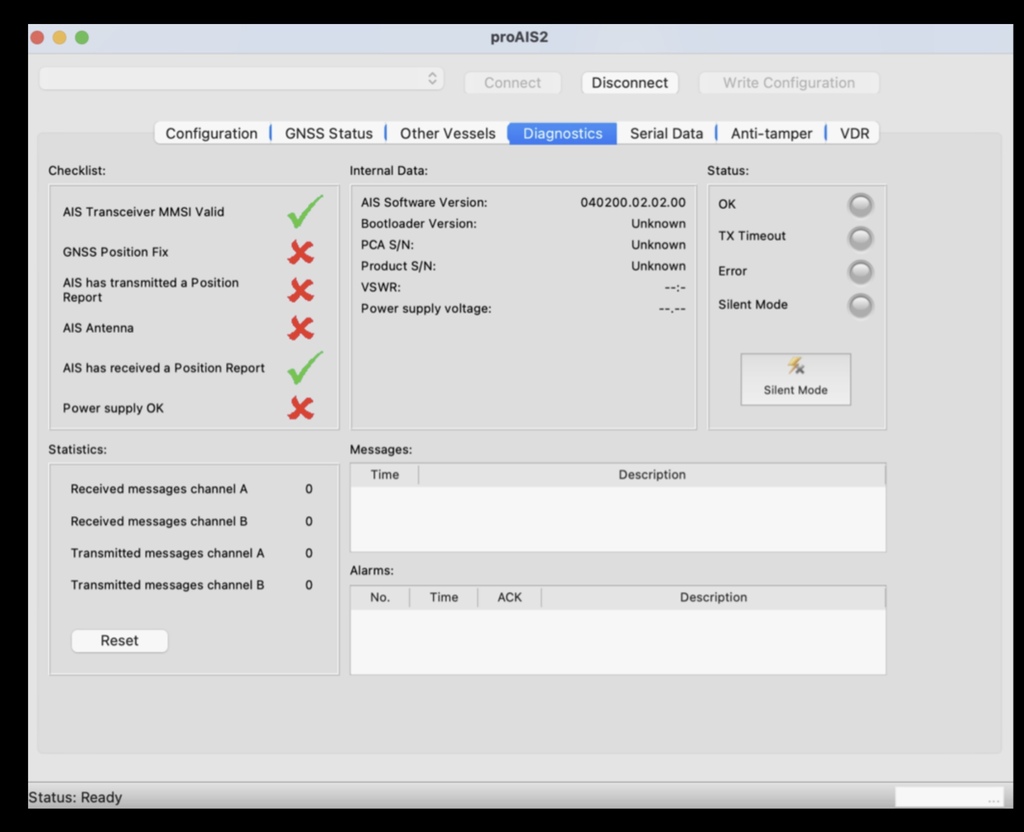Click the Bootloader Version Unknown value
The image size is (1024, 832).
click(658, 223)
